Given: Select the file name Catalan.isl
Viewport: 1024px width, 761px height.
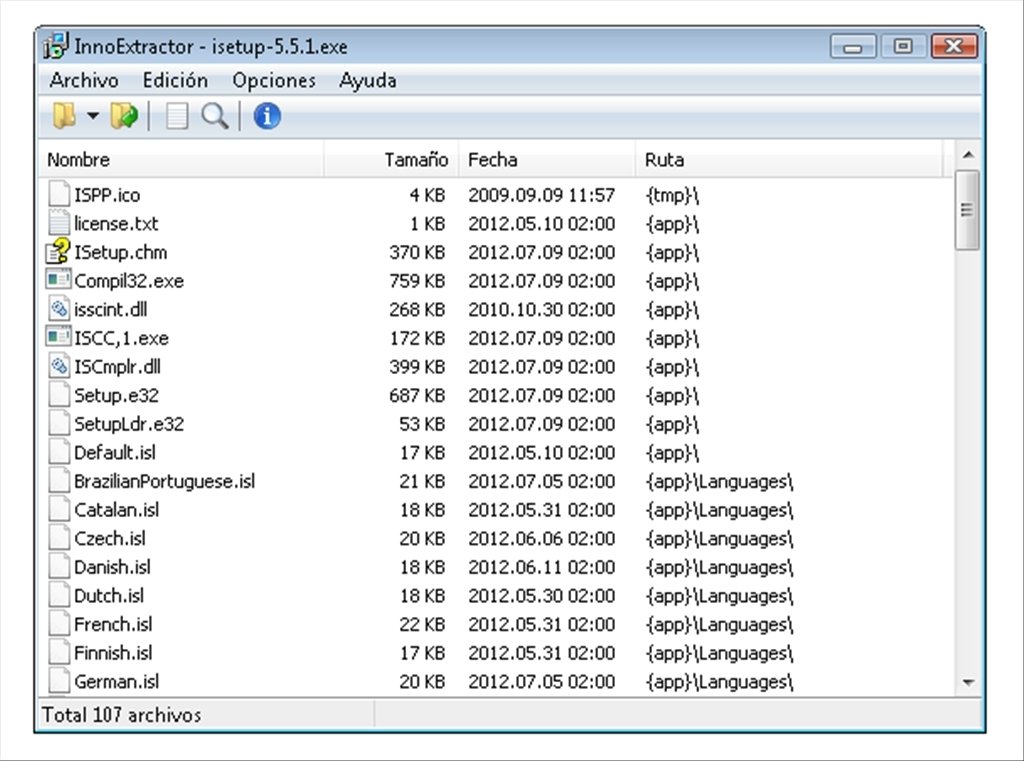Looking at the screenshot, I should pos(117,510).
